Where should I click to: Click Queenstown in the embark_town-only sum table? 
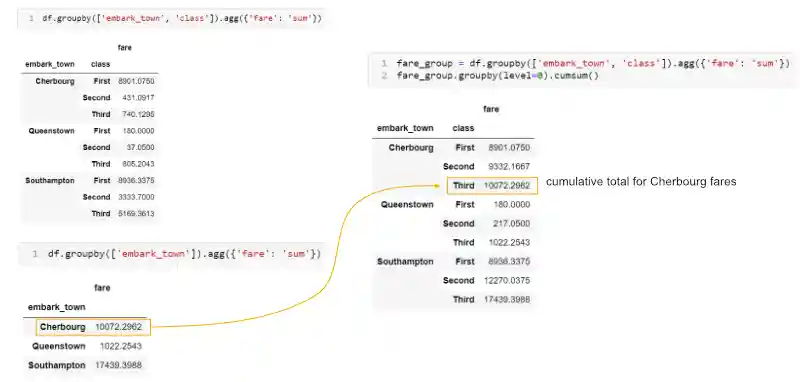coord(59,346)
